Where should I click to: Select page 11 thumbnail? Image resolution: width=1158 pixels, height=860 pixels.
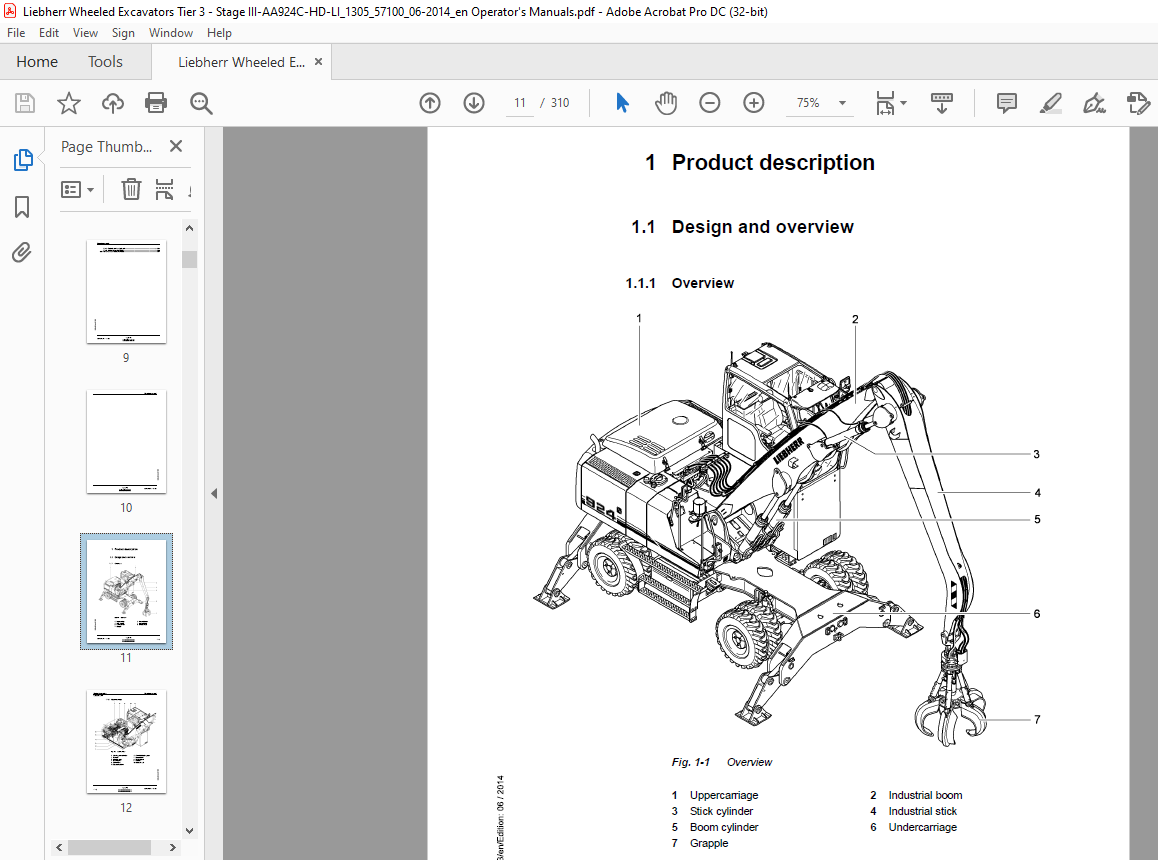point(126,591)
